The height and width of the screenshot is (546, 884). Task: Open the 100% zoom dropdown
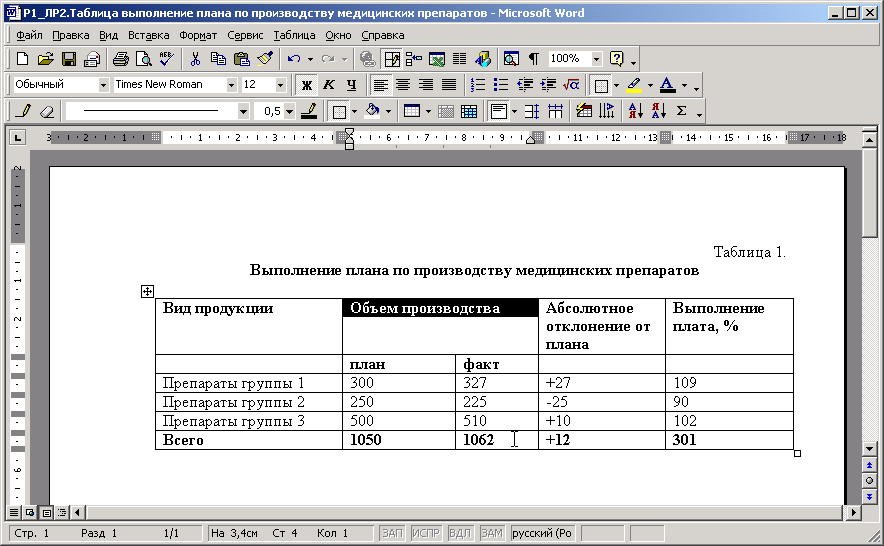coord(596,59)
